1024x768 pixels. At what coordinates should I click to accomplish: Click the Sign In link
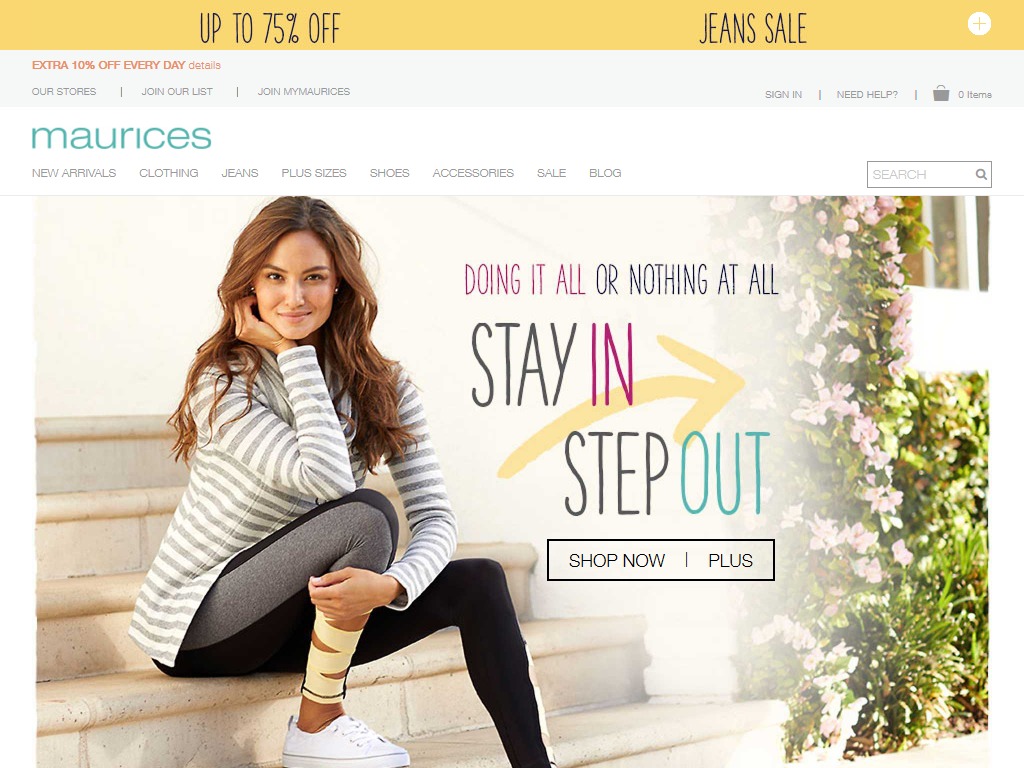[x=783, y=95]
